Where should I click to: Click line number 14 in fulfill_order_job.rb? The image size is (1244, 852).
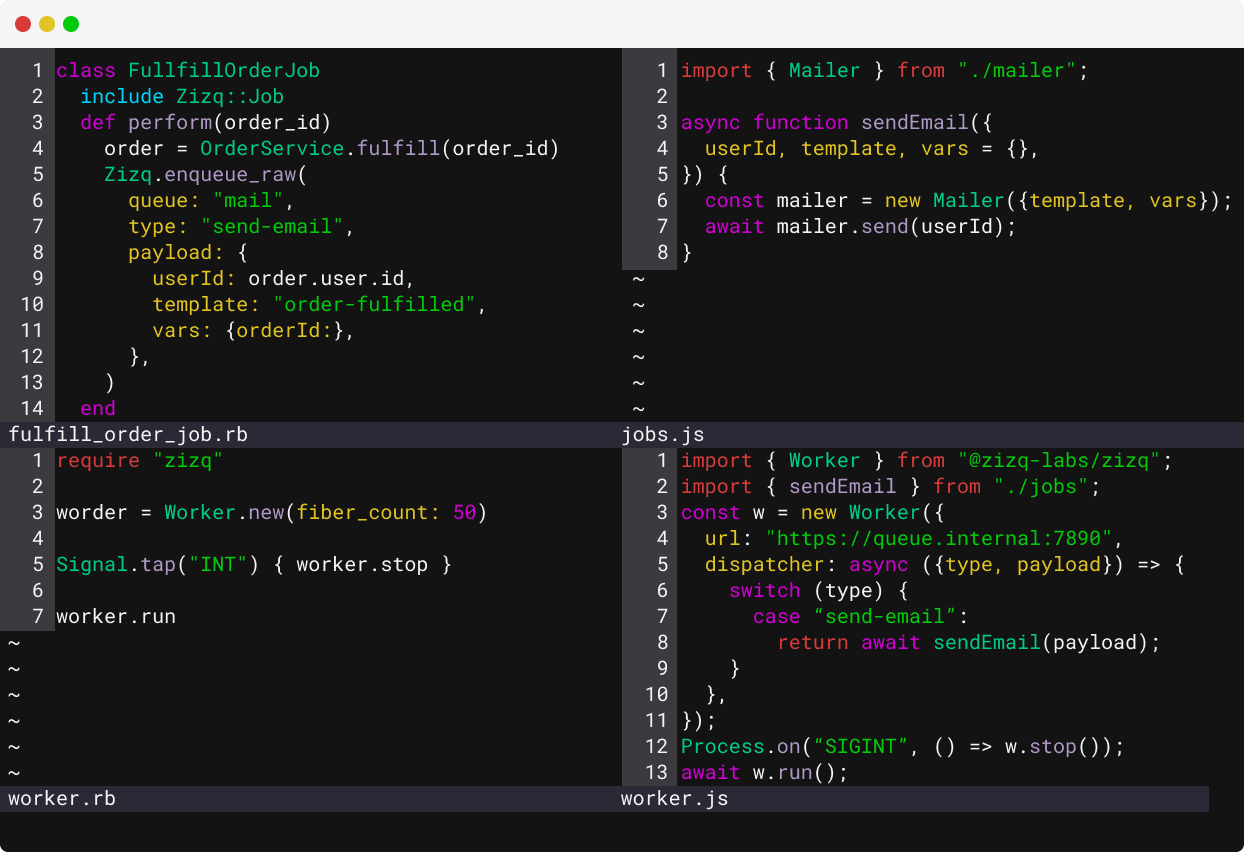coord(31,408)
